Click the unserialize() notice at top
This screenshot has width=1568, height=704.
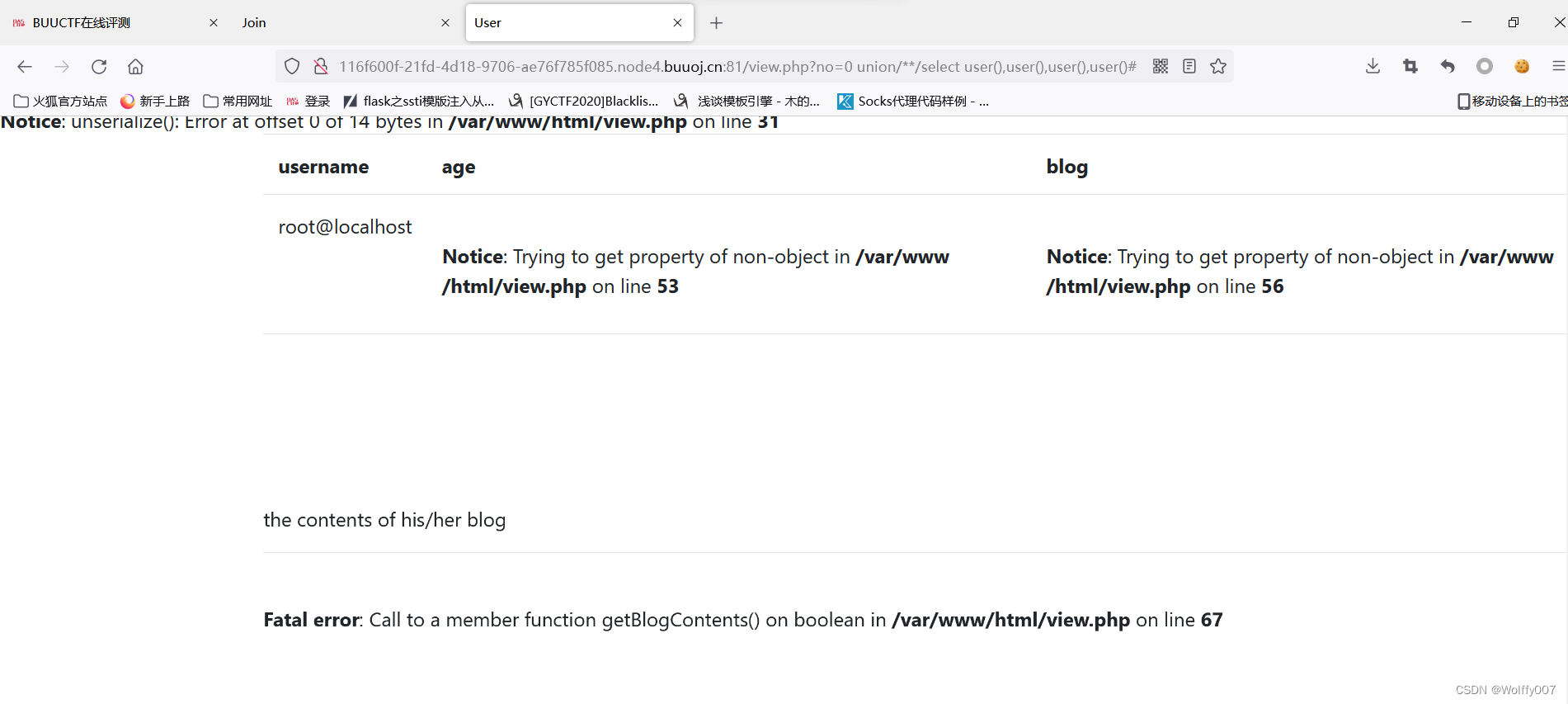click(389, 123)
